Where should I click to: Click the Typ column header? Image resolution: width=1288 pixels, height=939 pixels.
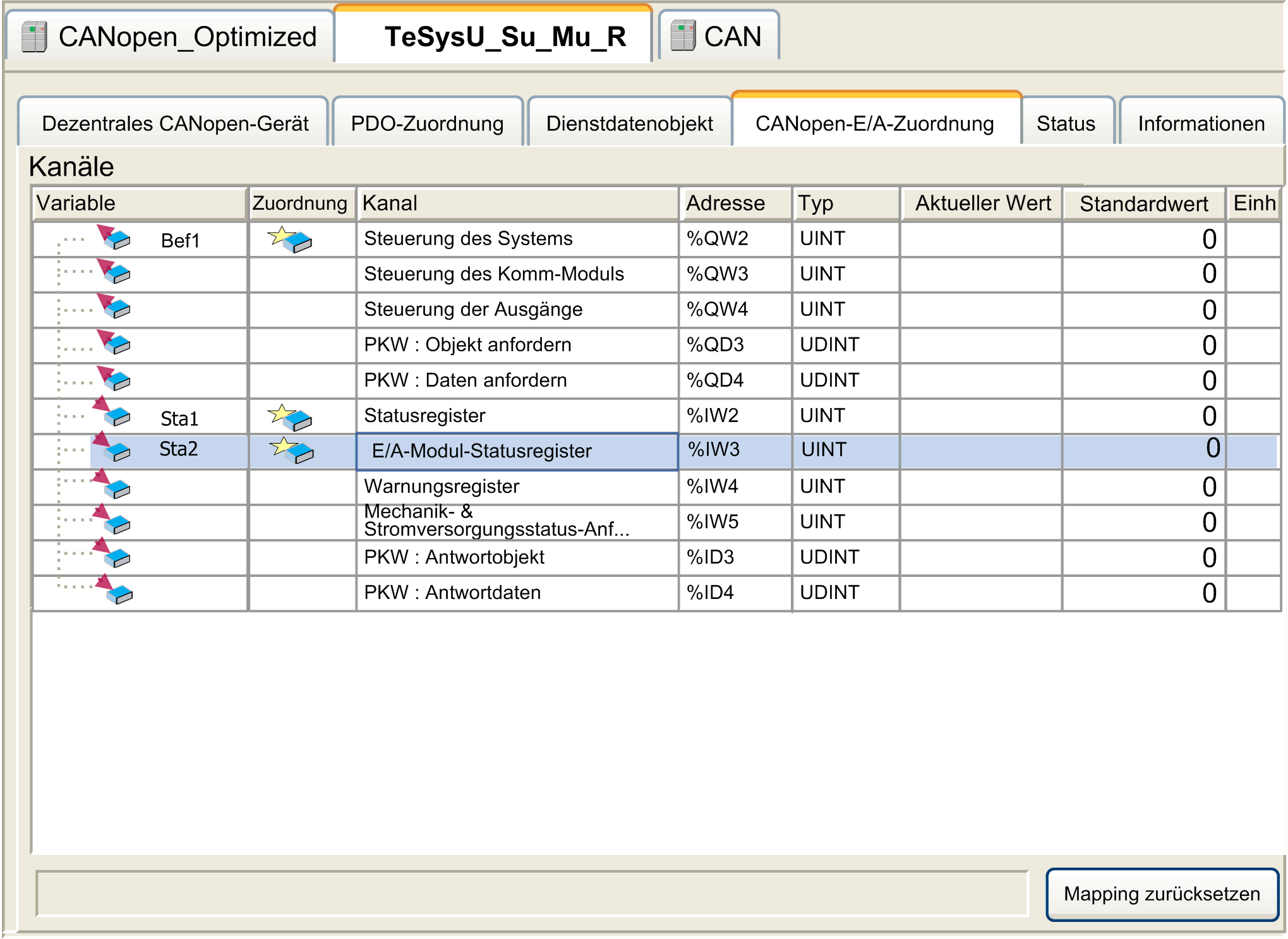click(846, 203)
